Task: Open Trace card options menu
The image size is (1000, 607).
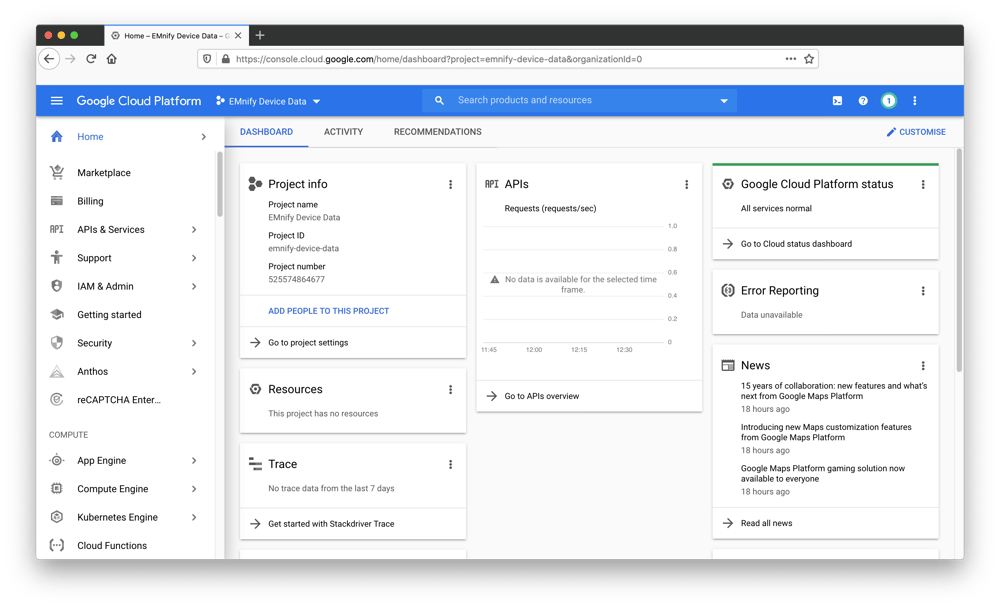Action: (x=450, y=464)
